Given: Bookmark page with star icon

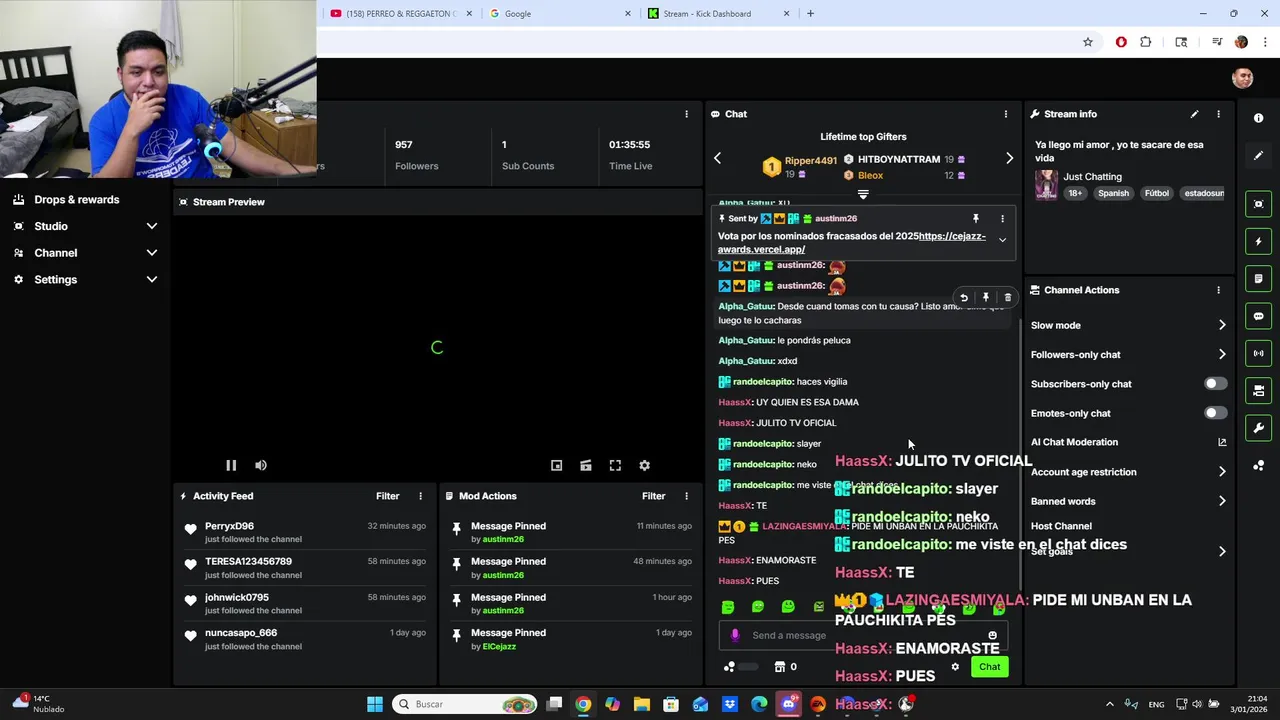Looking at the screenshot, I should tap(1088, 42).
